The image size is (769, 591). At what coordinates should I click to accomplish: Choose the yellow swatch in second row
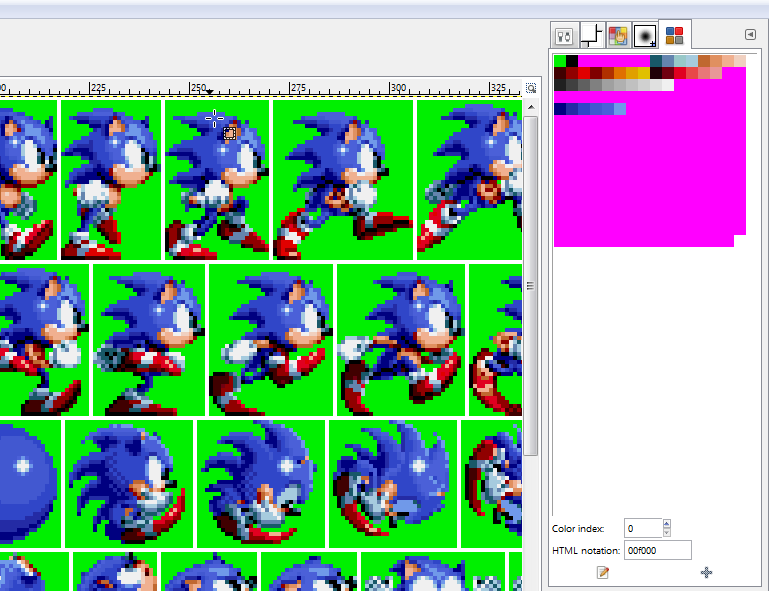click(x=644, y=73)
